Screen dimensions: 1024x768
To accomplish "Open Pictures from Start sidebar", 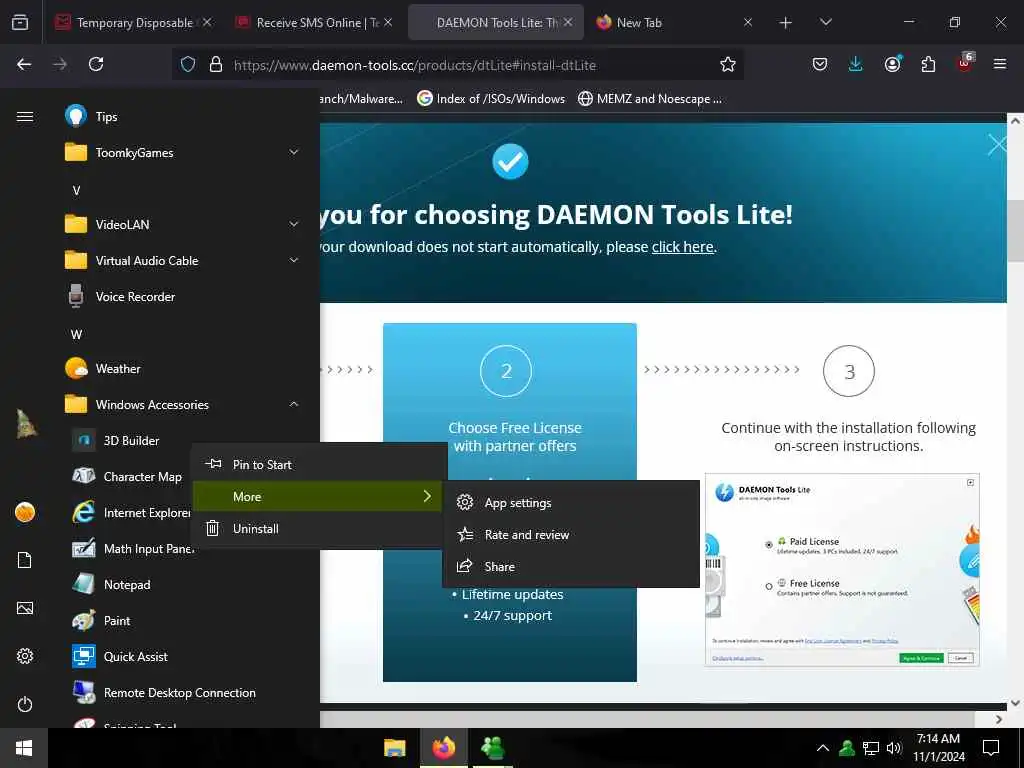I will pyautogui.click(x=25, y=609).
